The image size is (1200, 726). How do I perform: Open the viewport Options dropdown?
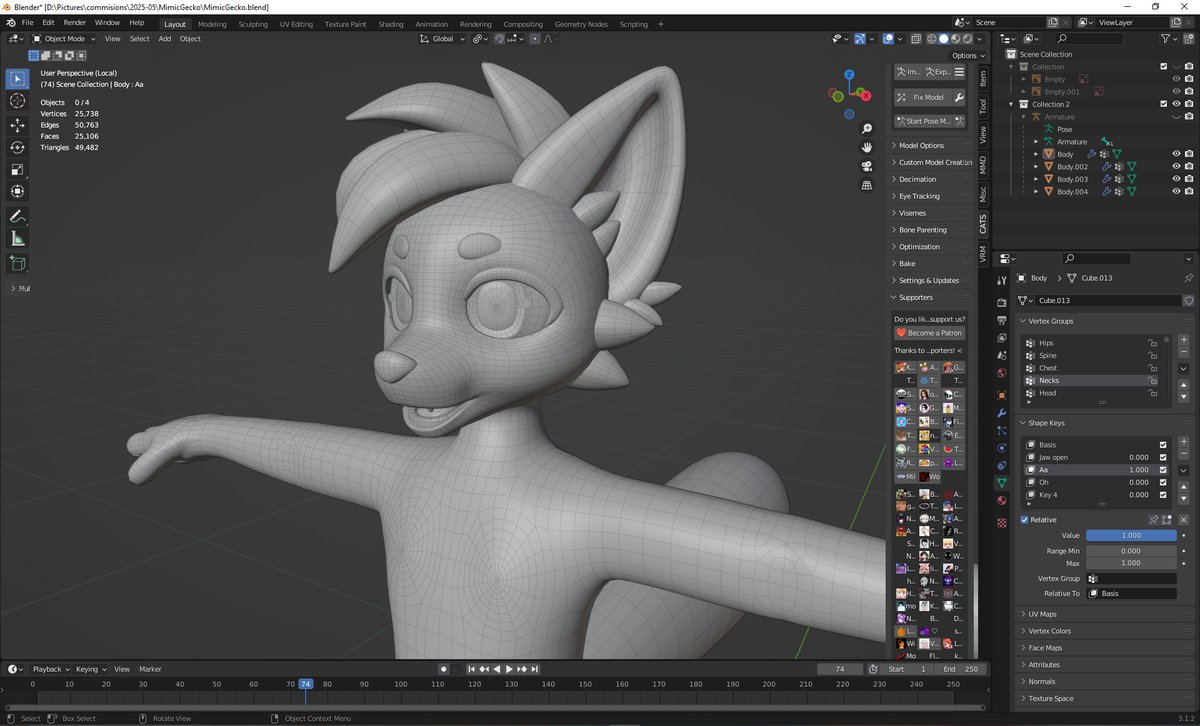coord(967,55)
